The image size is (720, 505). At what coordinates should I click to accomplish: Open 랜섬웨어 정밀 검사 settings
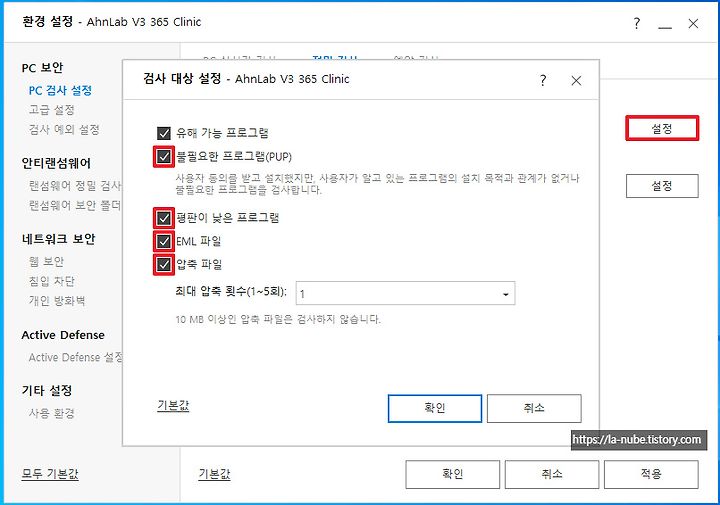pyautogui.click(x=75, y=185)
